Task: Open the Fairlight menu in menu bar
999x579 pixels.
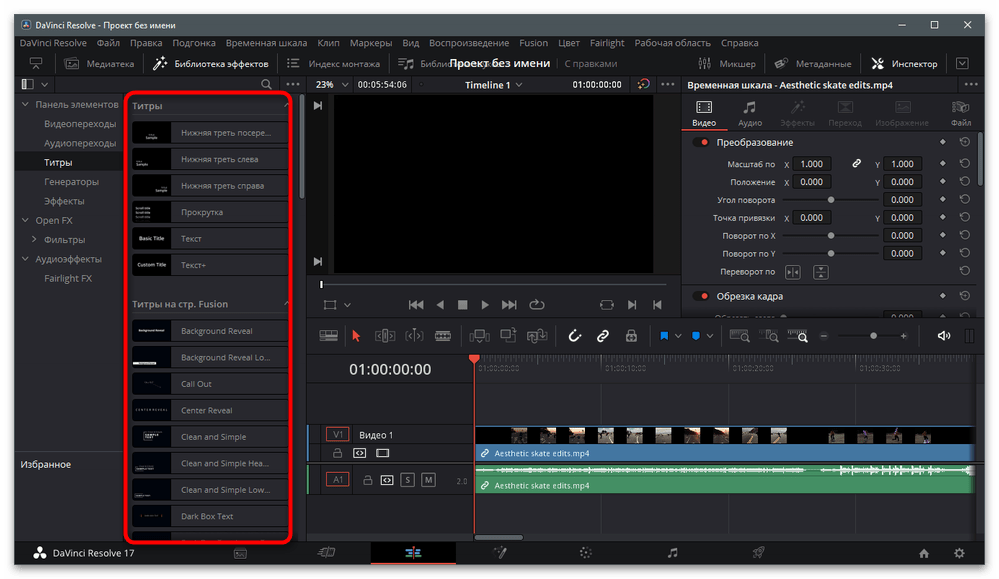Action: (607, 43)
